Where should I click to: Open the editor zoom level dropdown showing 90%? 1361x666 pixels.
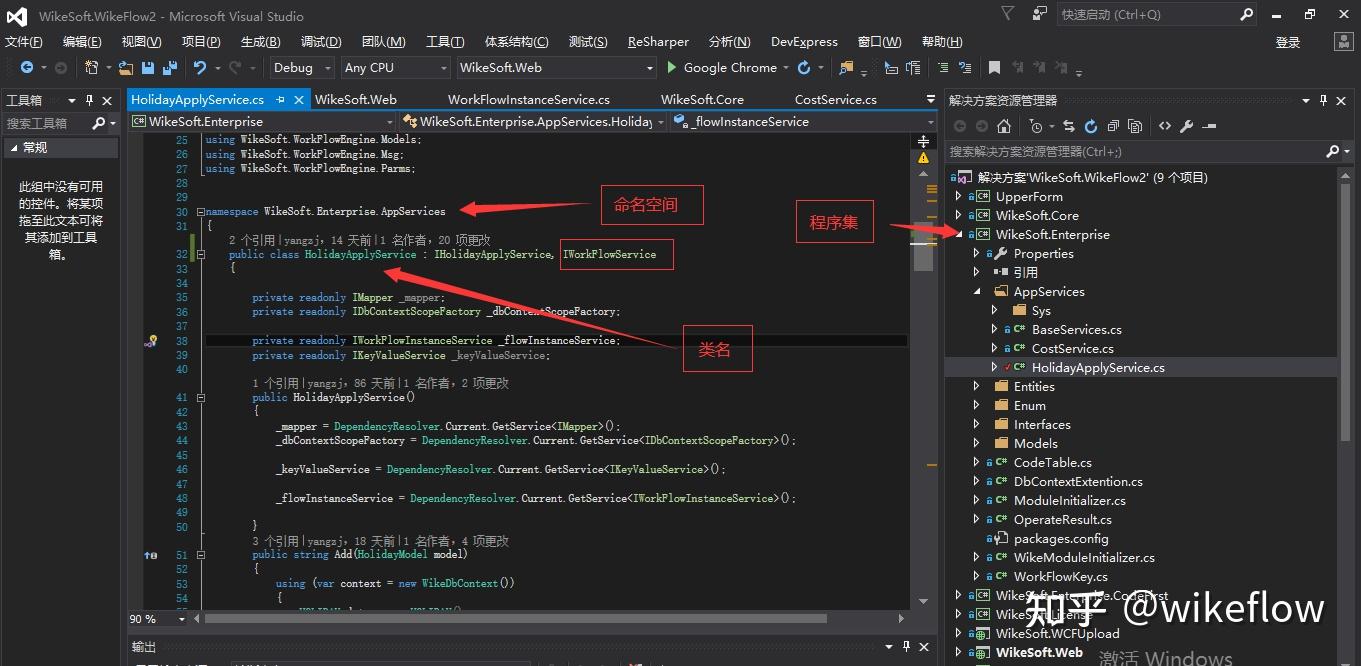point(156,619)
